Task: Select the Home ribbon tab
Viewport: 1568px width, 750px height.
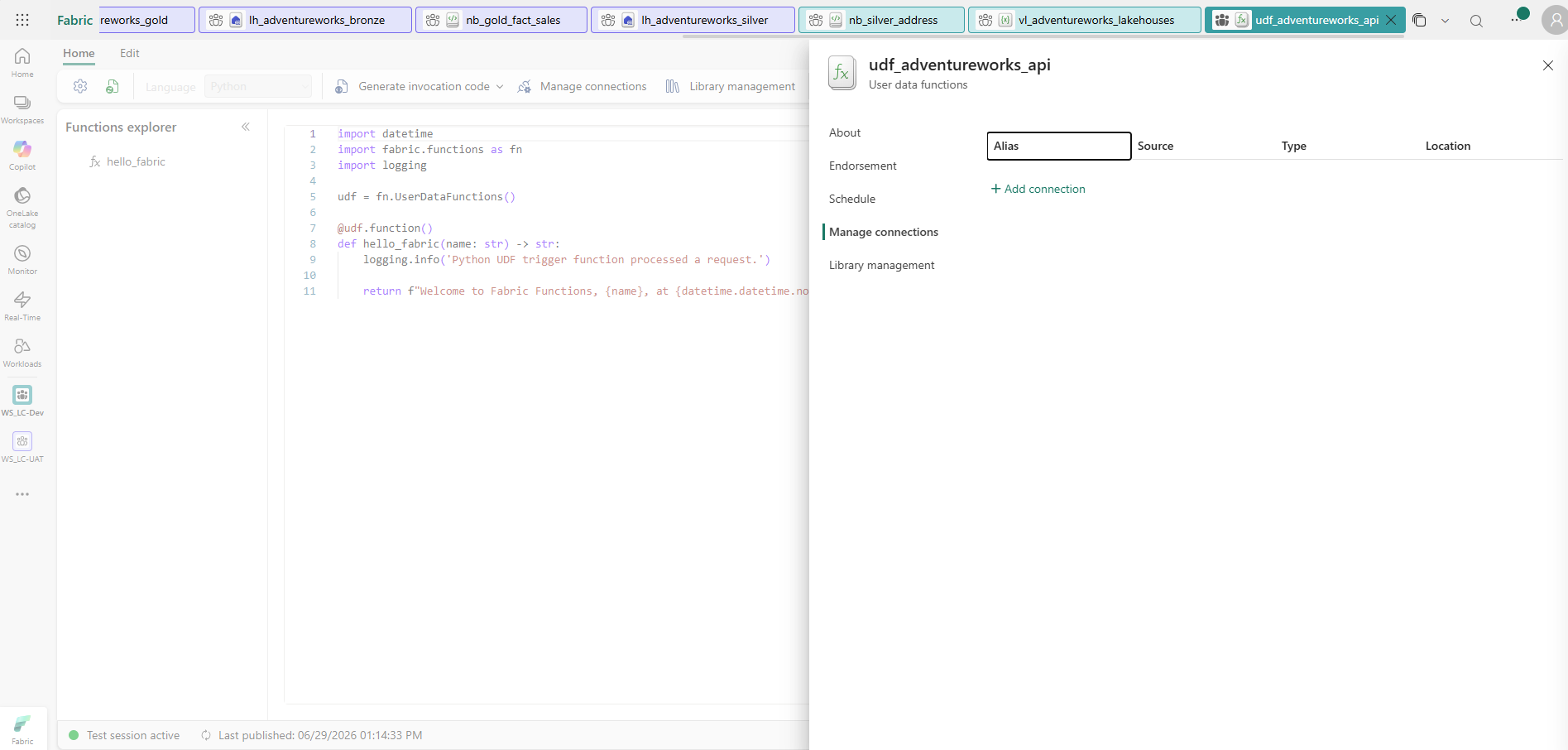Action: tap(79, 53)
